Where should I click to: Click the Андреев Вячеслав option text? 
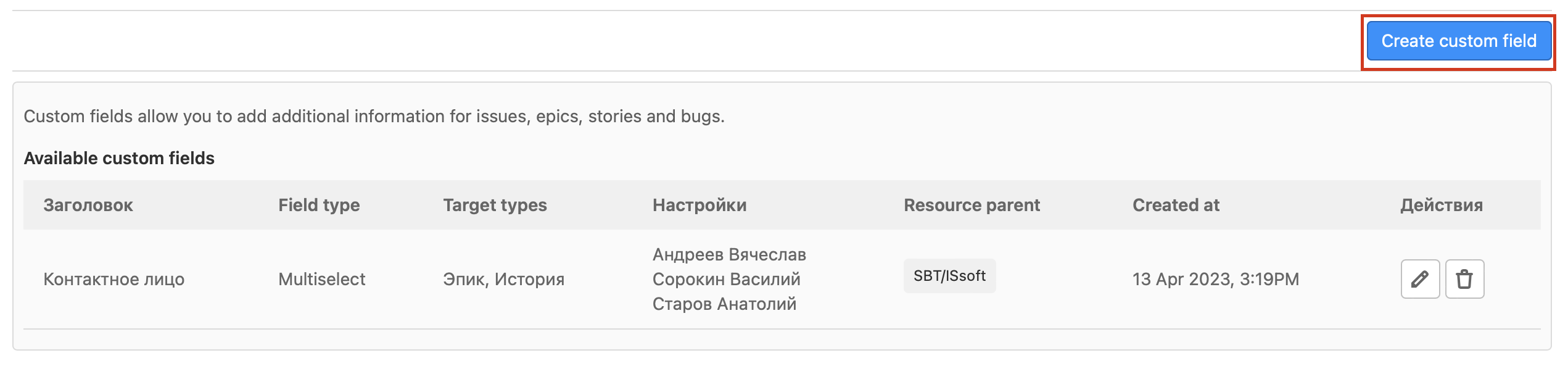click(x=729, y=254)
